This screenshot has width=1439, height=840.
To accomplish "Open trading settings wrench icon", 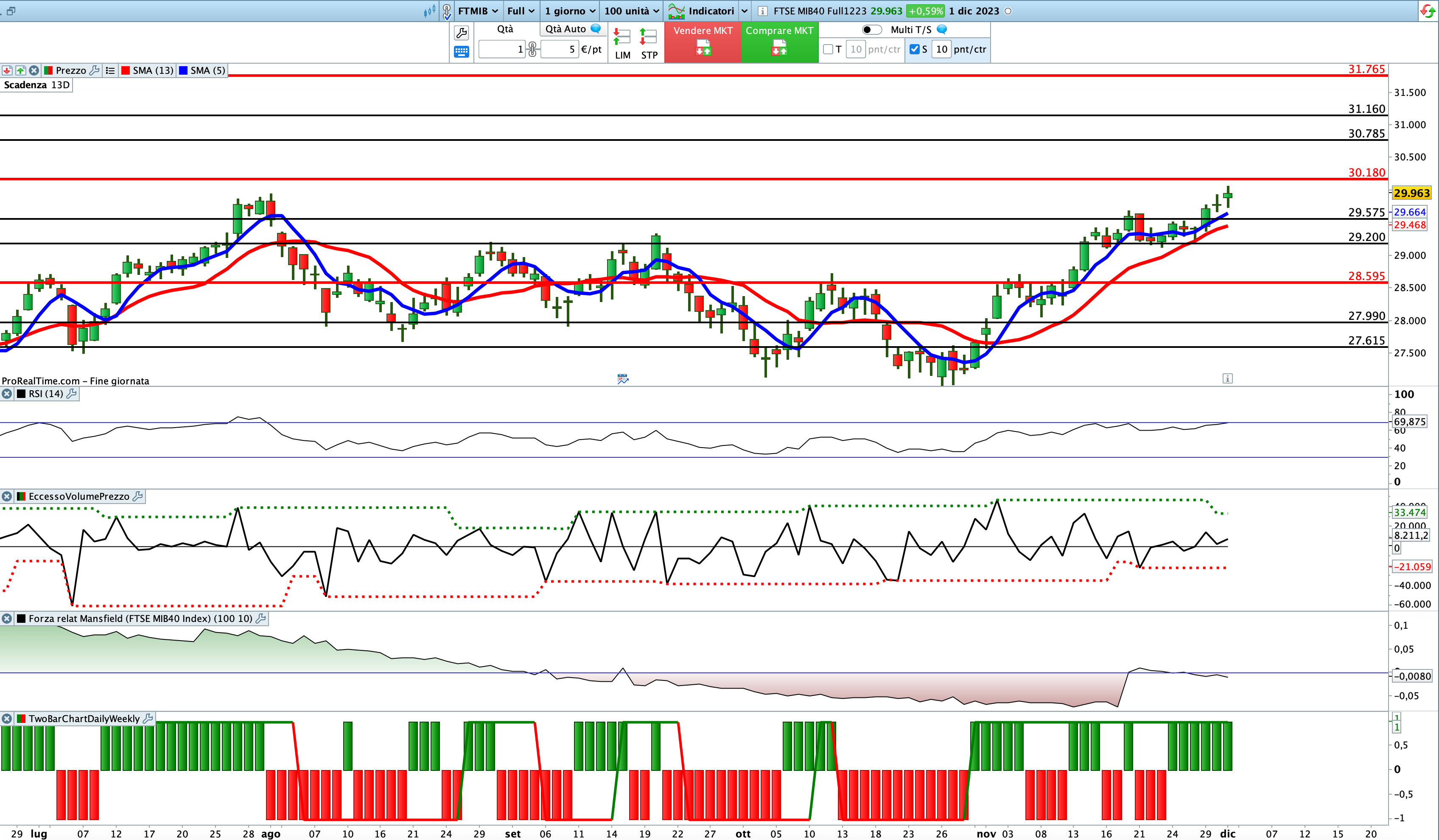I will pyautogui.click(x=462, y=33).
